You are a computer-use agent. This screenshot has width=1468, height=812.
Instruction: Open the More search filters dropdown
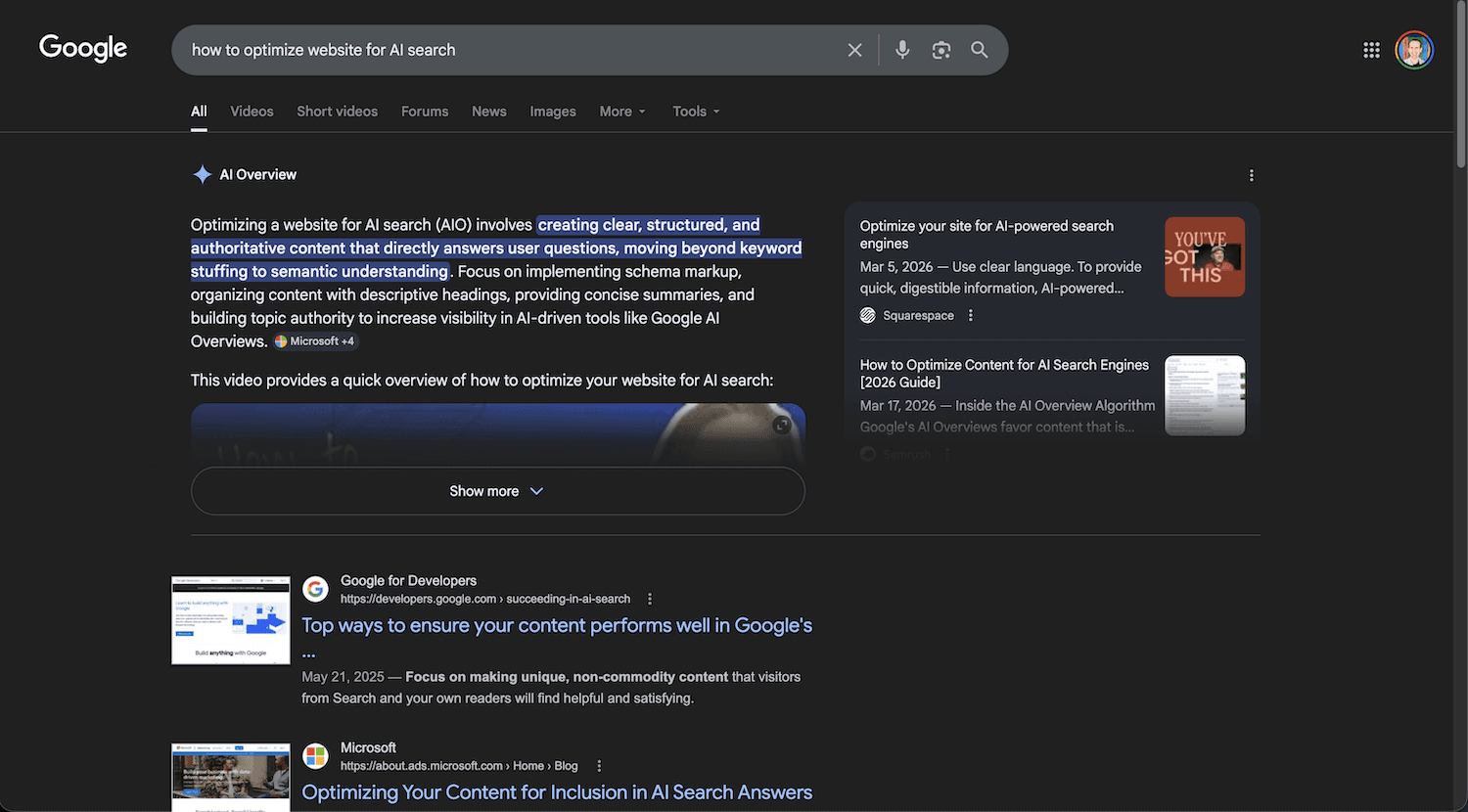point(622,112)
